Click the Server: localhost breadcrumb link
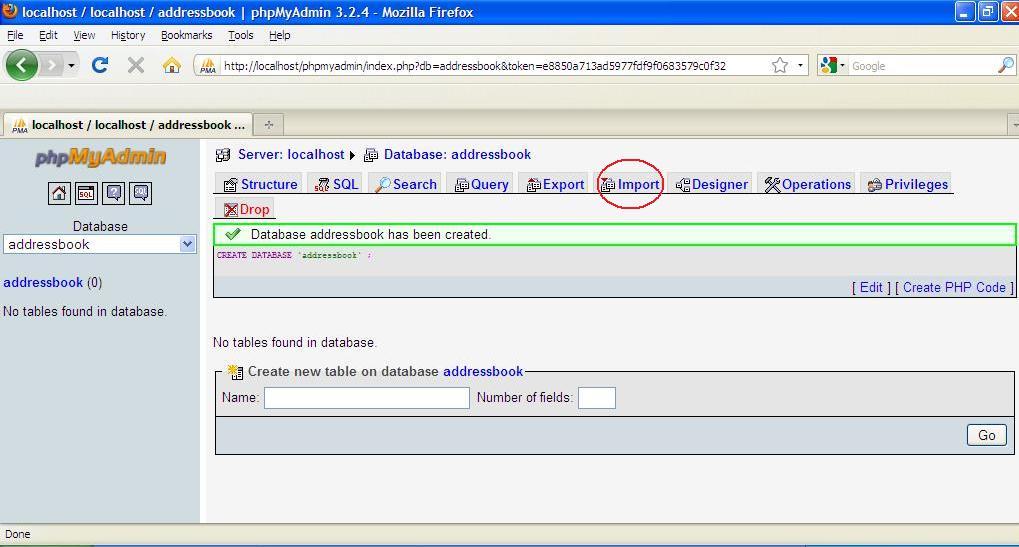1019x547 pixels. click(290, 155)
